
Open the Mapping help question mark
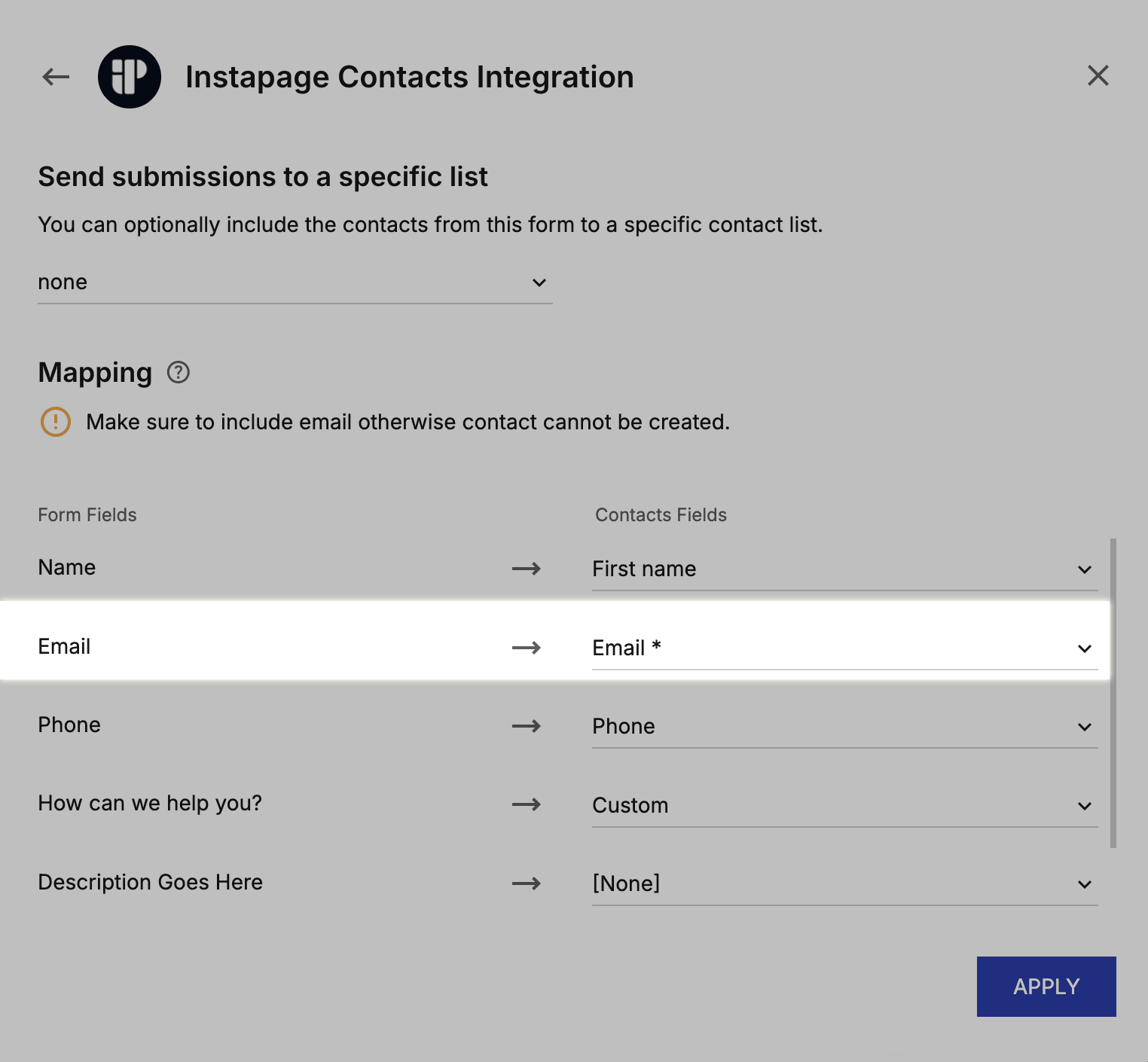click(179, 373)
